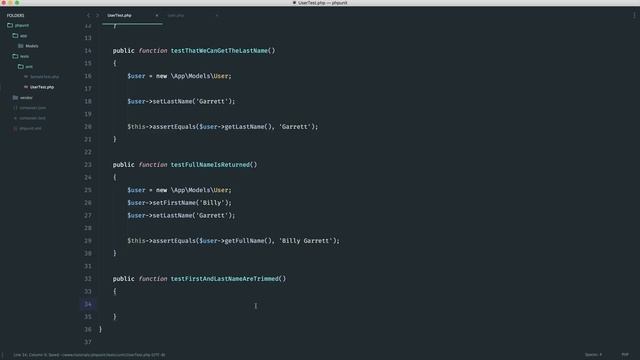
Task: Click highlighted line number 34 in the gutter
Action: tap(88, 304)
